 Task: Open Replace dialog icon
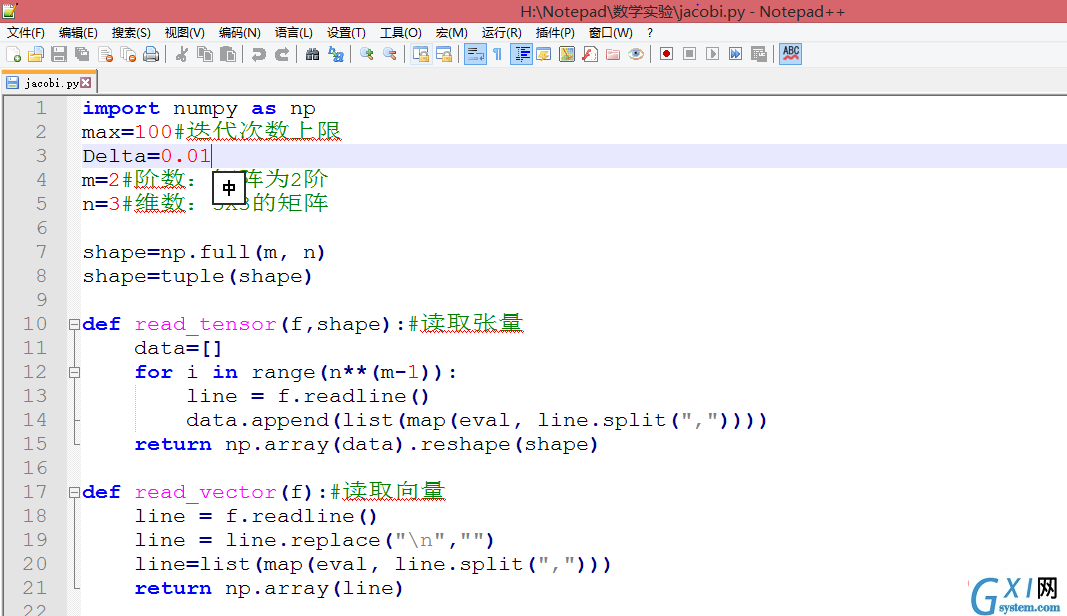click(x=335, y=54)
